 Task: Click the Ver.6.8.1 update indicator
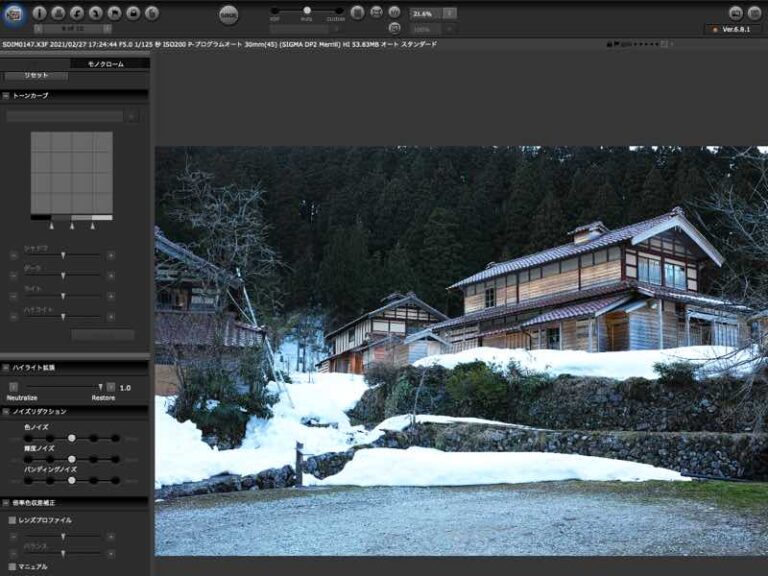[733, 29]
